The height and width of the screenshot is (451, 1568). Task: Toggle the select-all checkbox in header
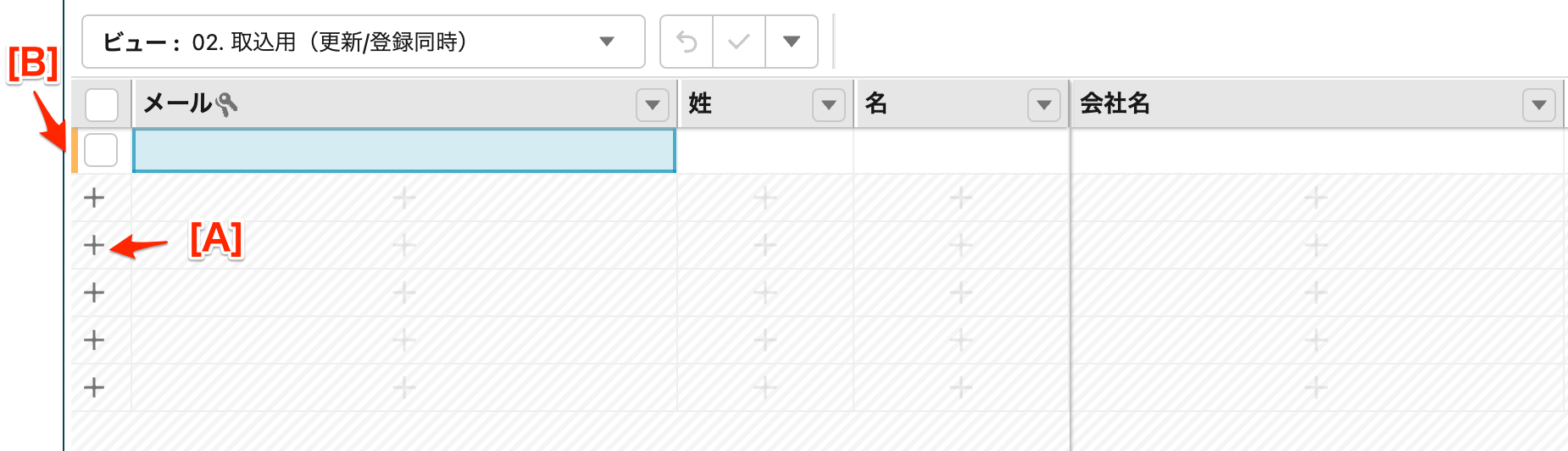click(102, 105)
